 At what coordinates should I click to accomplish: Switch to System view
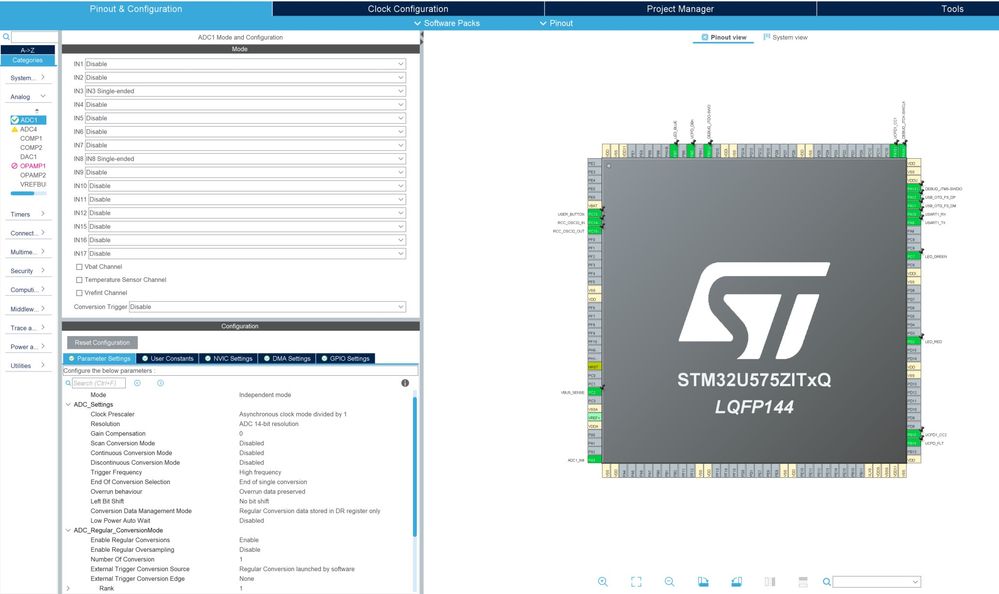tap(786, 38)
